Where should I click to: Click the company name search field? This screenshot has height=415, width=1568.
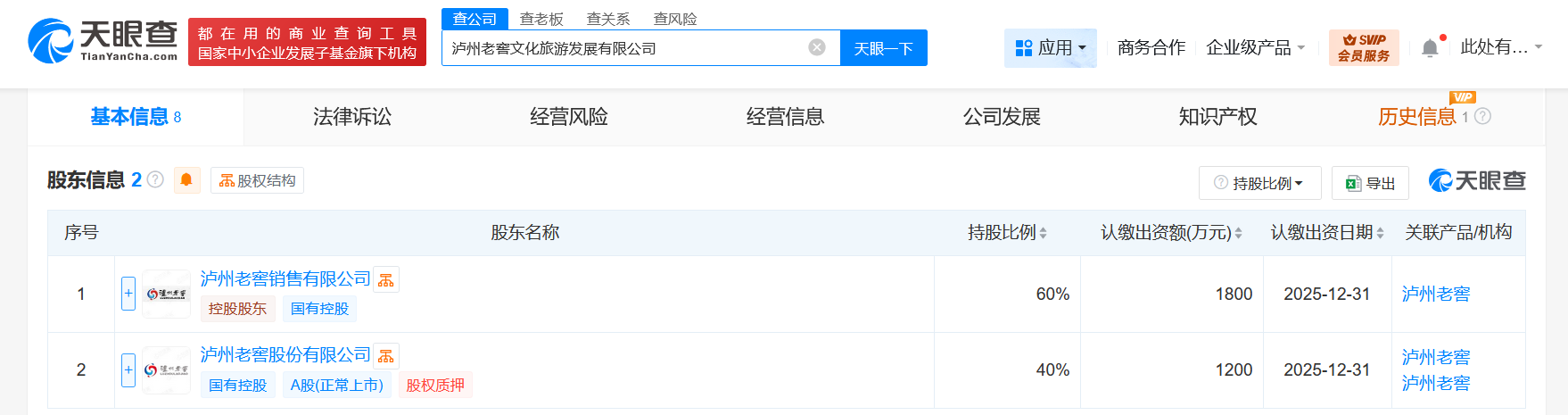624,48
